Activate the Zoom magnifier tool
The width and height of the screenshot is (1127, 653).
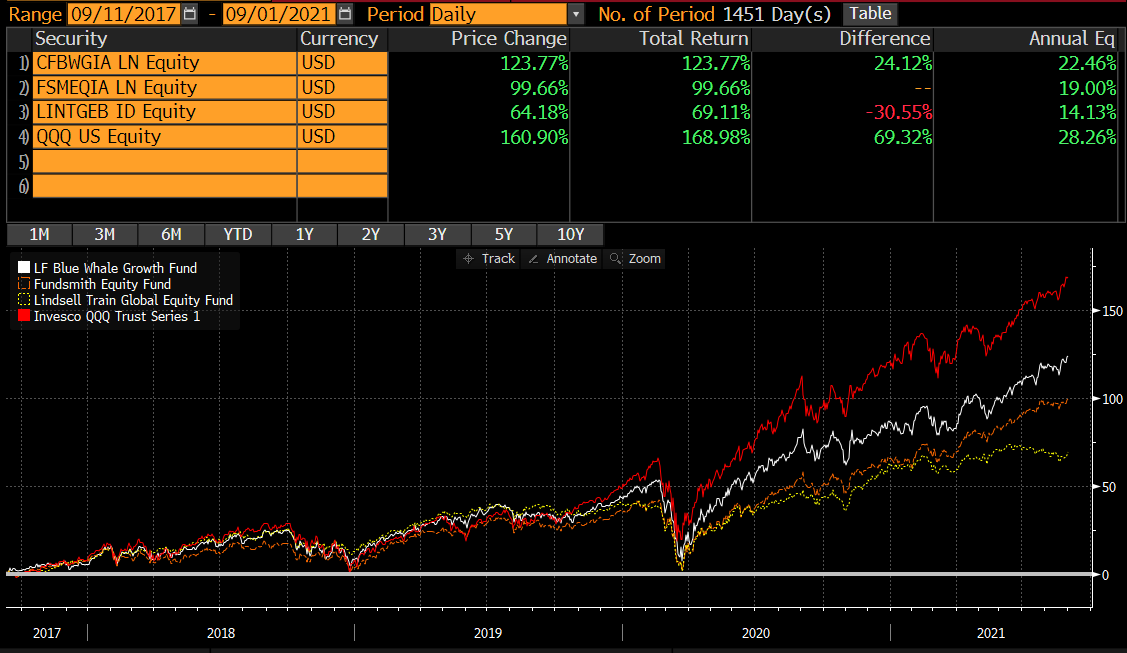pyautogui.click(x=635, y=259)
